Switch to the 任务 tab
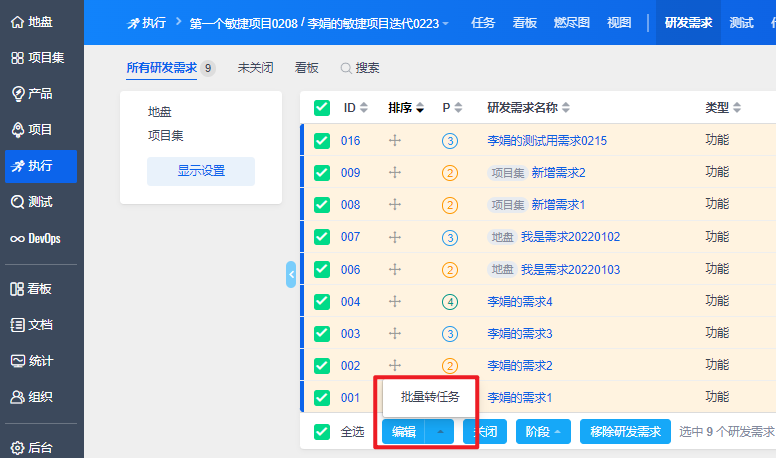The width and height of the screenshot is (776, 458). (483, 23)
